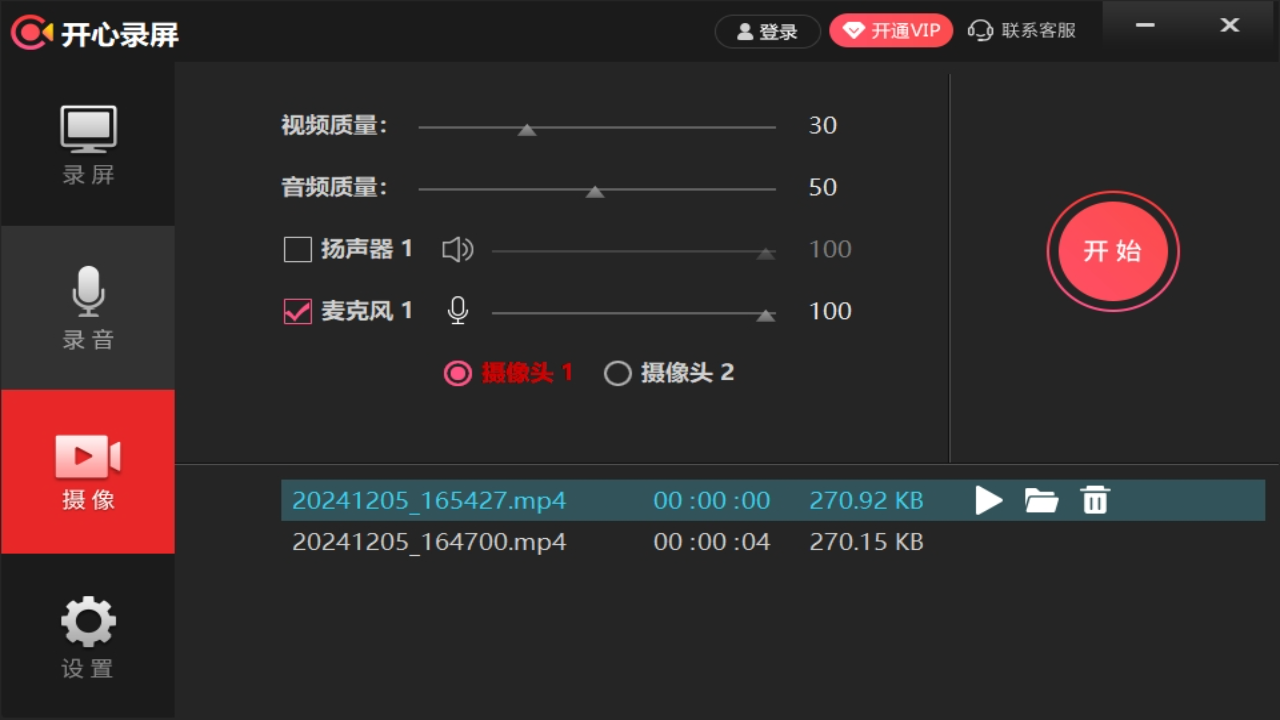1280x720 pixels.
Task: Select the 摄像 camera recording mode
Action: [x=87, y=472]
